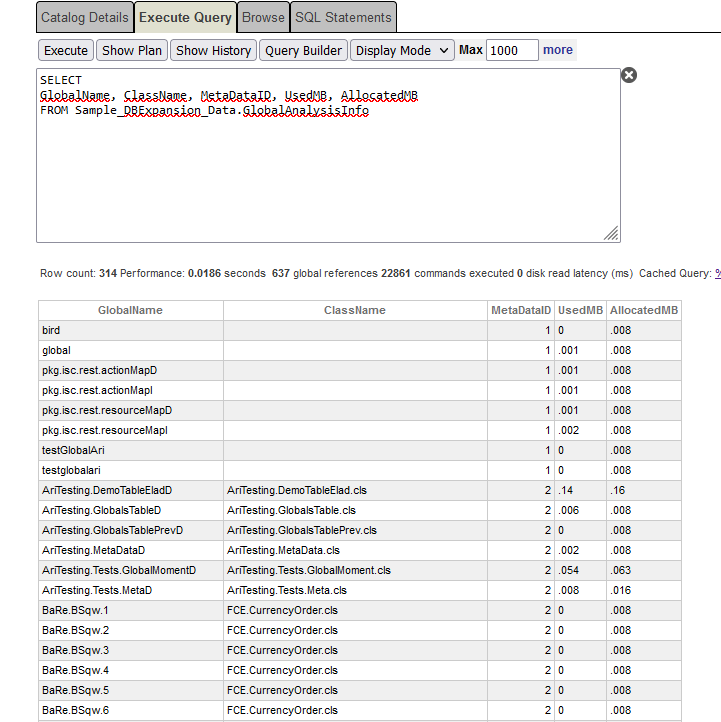Click 'AriTesting.DemoTableElad.cls' class cell
Screen dimensions: 721x722
[355, 490]
